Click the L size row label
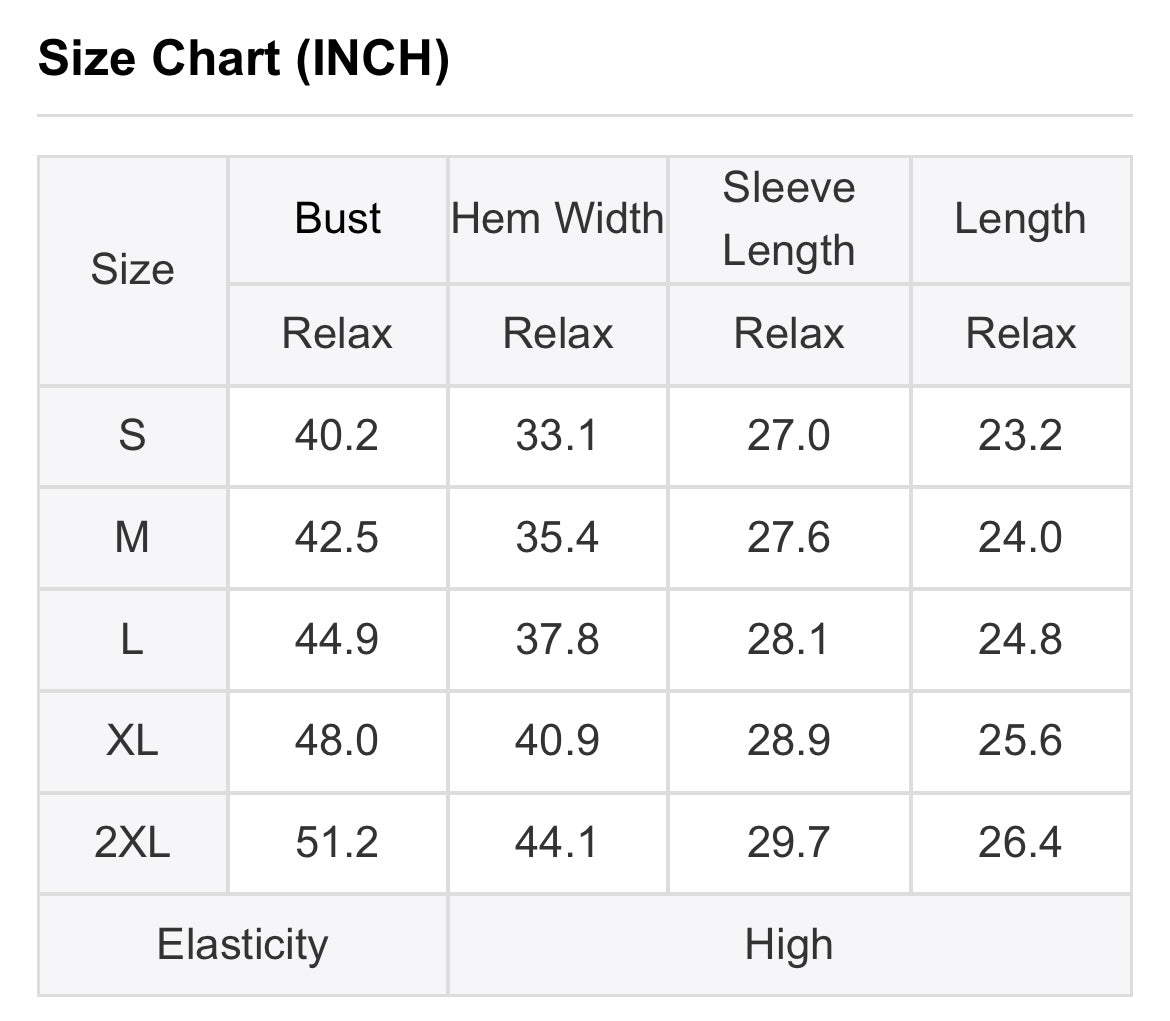Image resolution: width=1170 pixels, height=1021 pixels. coord(133,640)
